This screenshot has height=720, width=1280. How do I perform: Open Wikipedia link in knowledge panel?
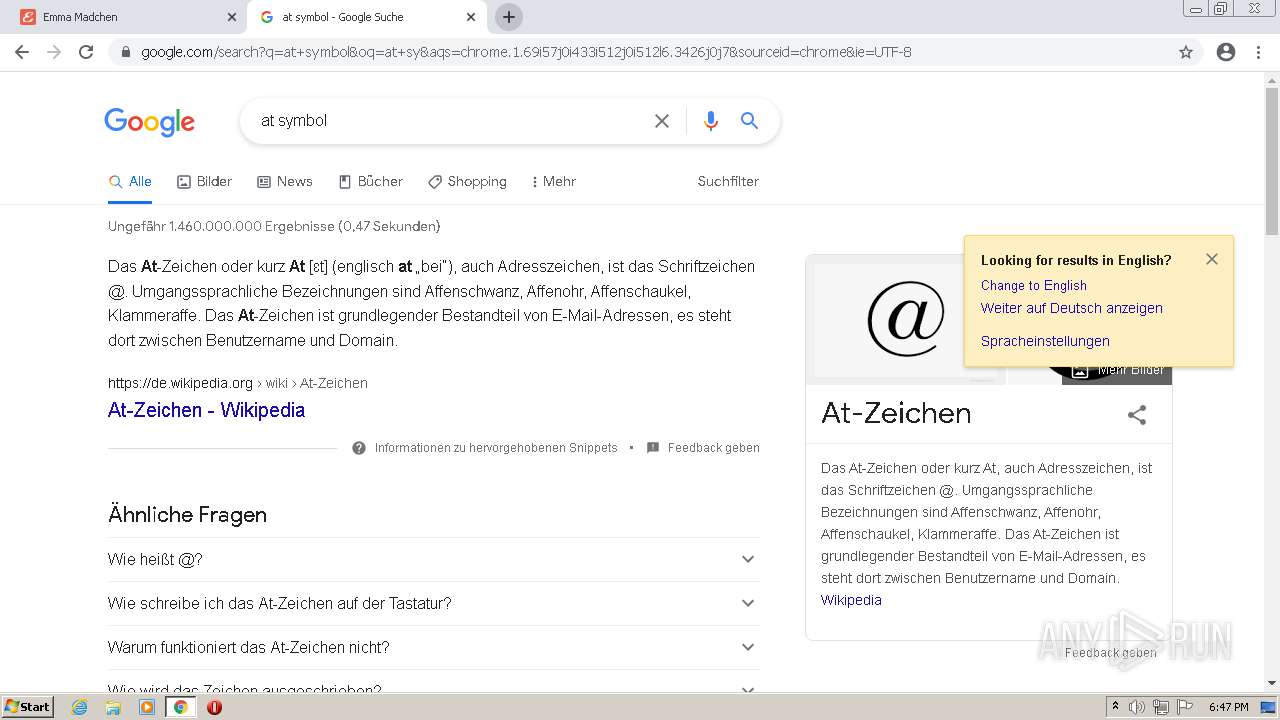[851, 601]
